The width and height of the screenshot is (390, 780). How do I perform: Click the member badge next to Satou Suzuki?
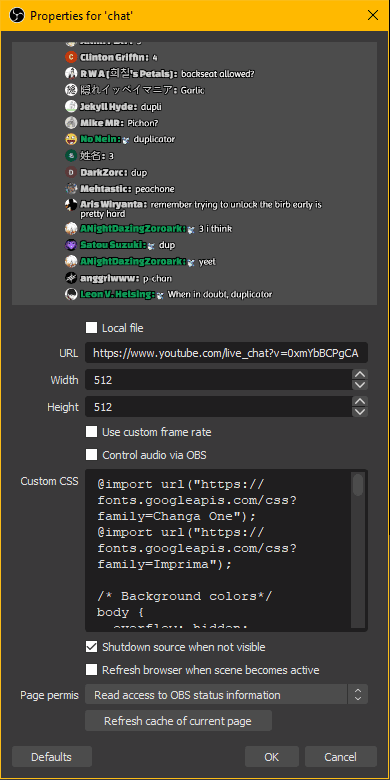(152, 246)
